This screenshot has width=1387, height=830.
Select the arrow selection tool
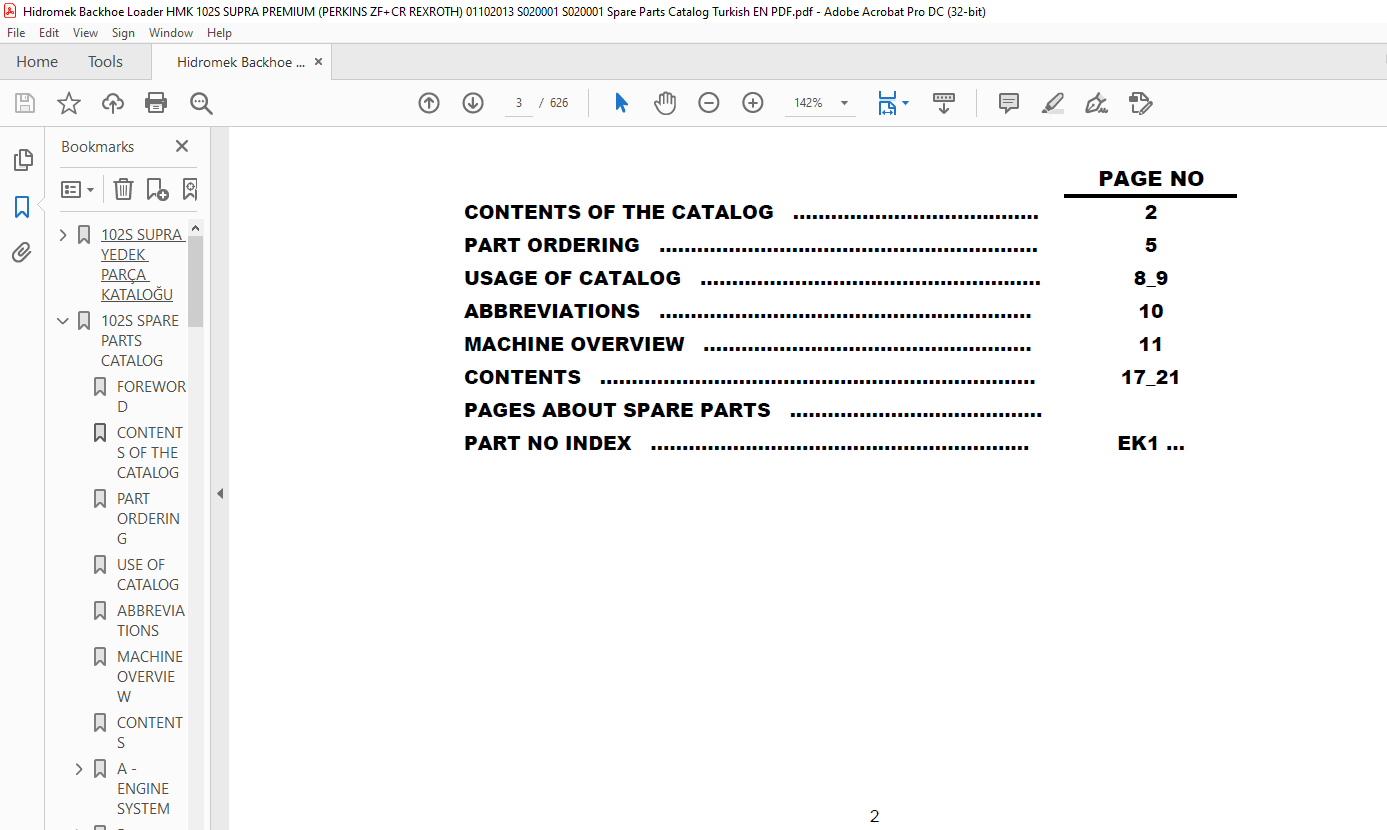621,103
